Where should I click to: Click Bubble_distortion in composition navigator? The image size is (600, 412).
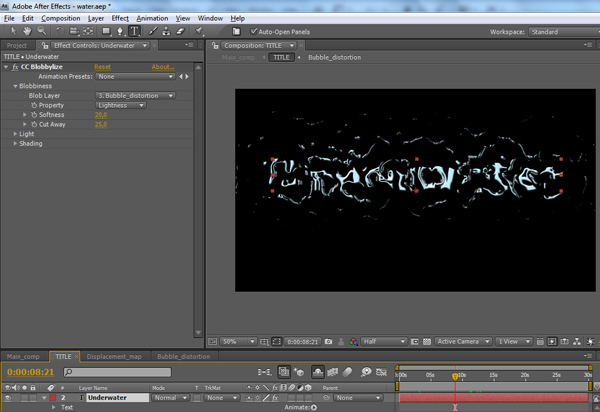(334, 57)
